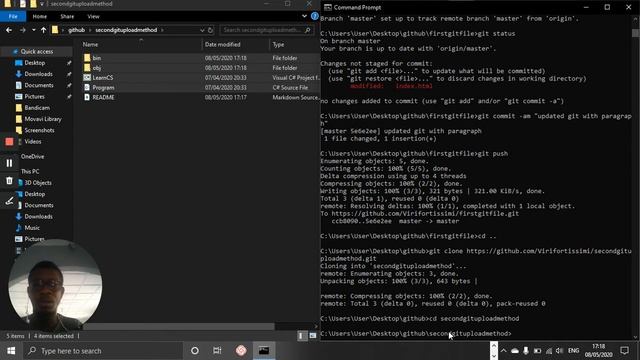This screenshot has width=640, height=360.
Task: Open the microphone tray icon
Action: (526, 351)
